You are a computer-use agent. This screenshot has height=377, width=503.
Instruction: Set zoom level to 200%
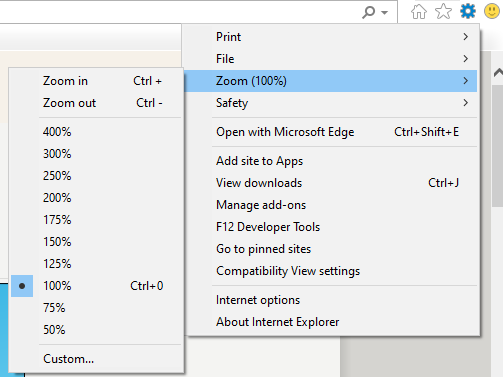[x=96, y=198]
